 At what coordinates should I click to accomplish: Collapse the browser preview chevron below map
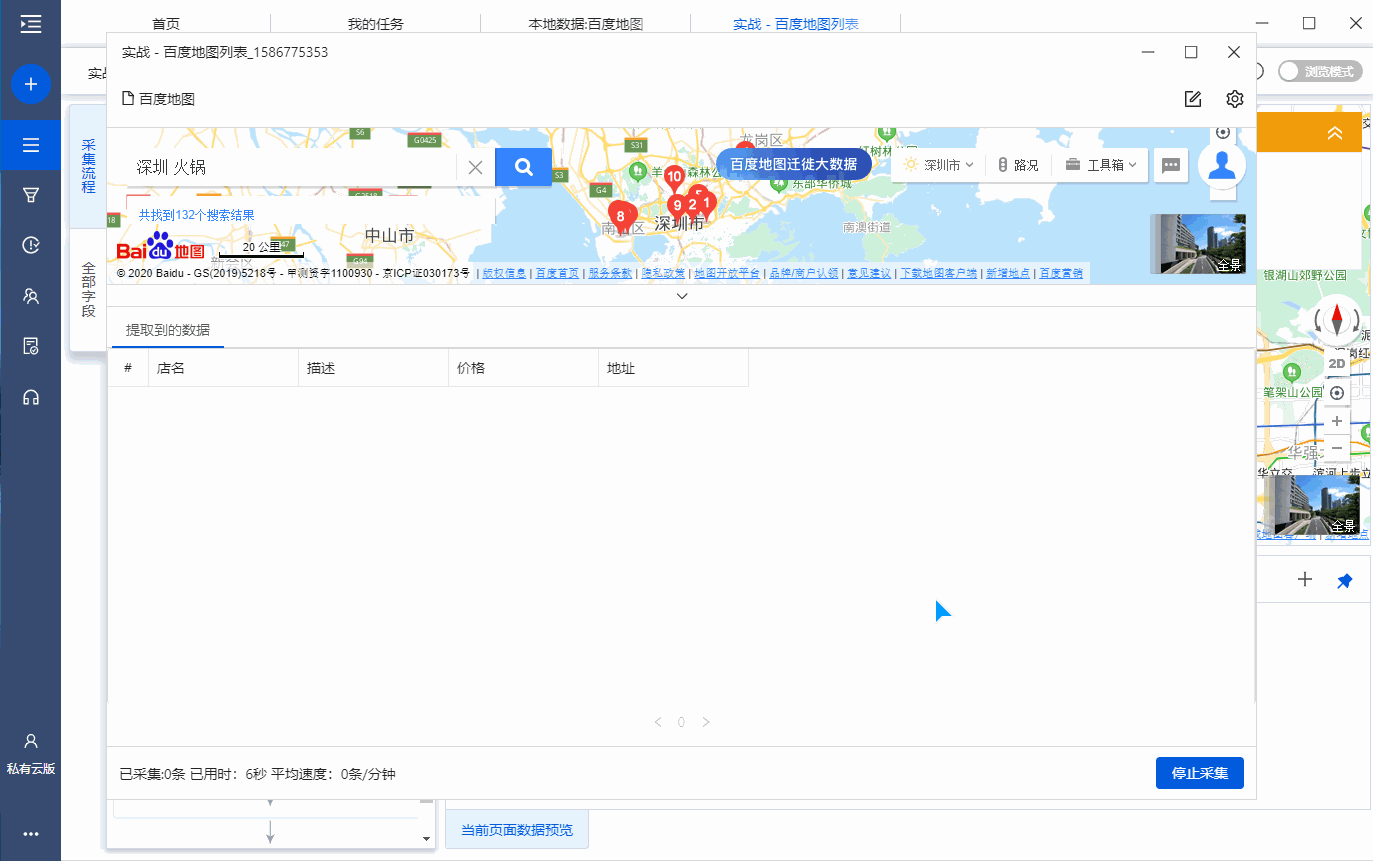point(682,296)
